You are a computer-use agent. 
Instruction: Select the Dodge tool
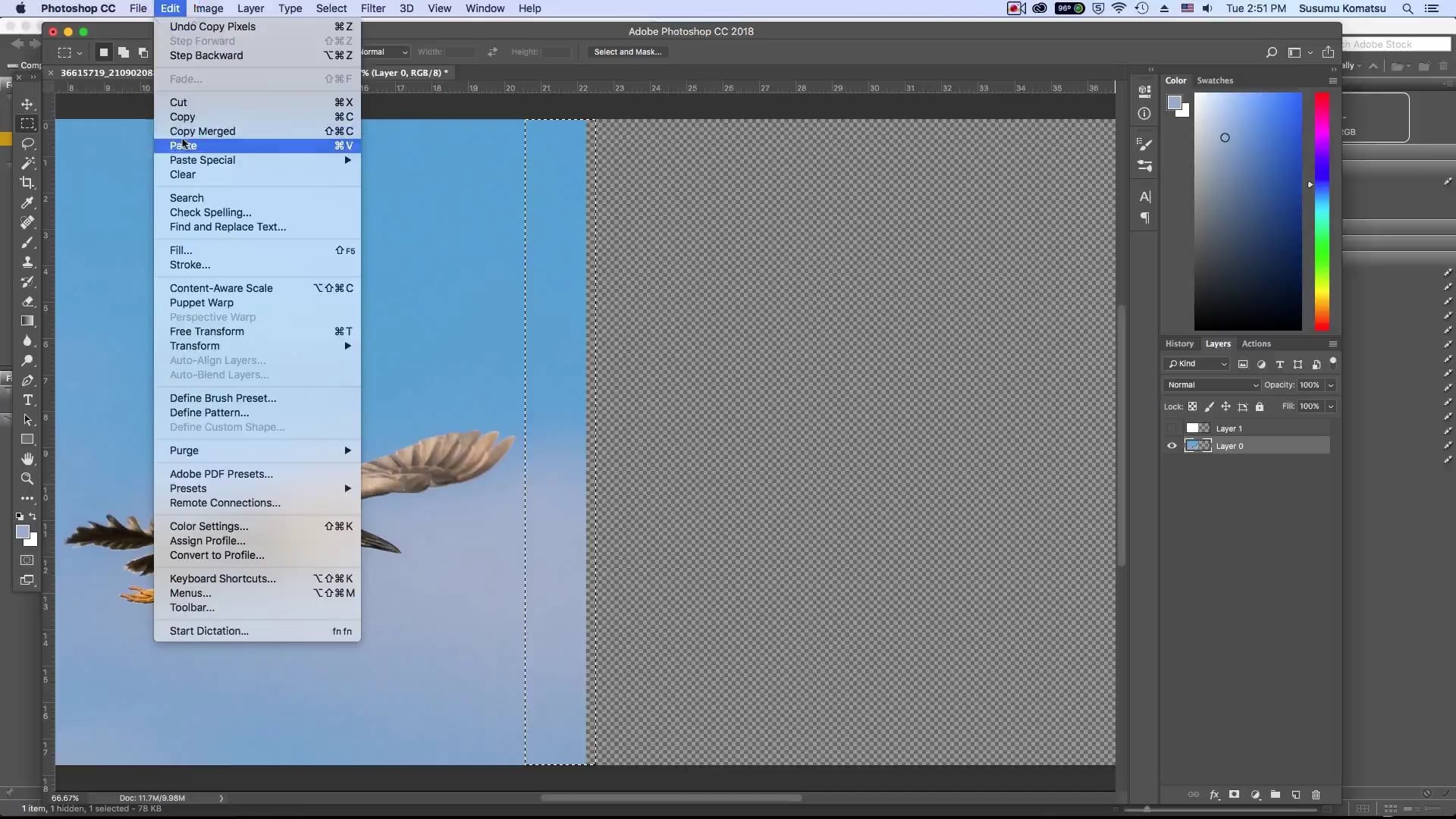(27, 360)
